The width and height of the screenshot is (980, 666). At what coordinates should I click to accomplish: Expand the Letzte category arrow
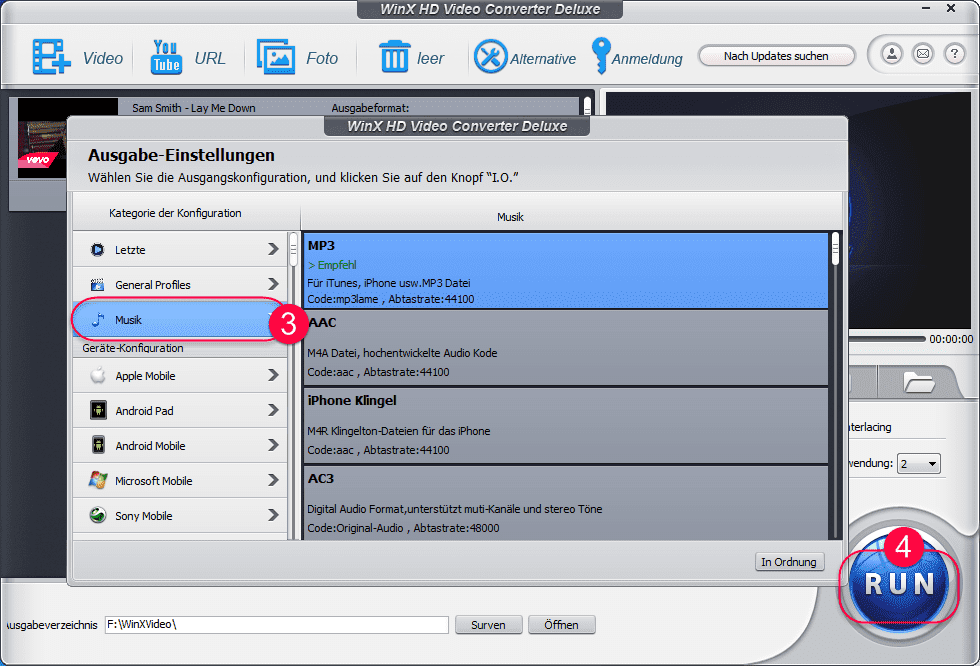[273, 249]
